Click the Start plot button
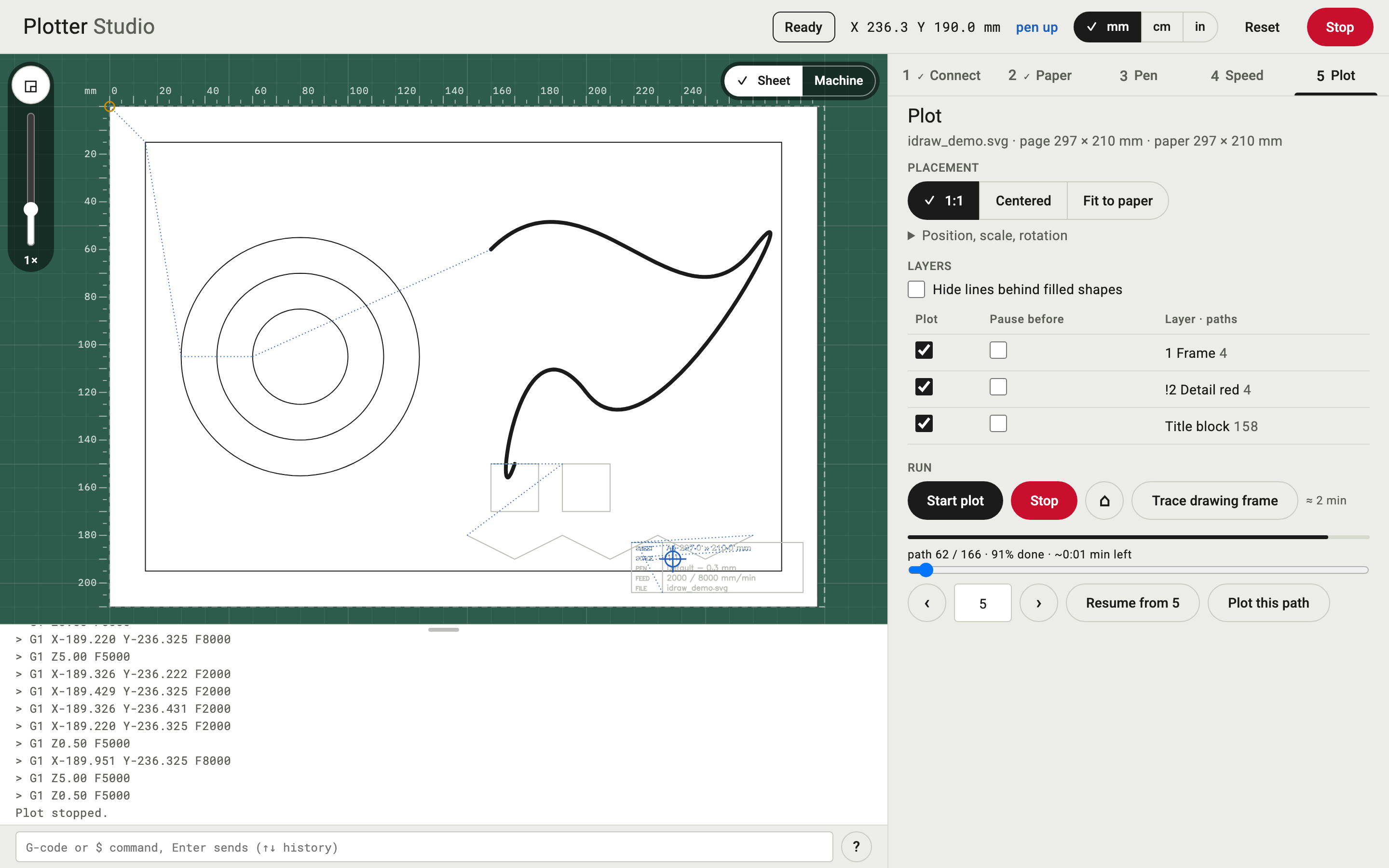 coord(955,501)
